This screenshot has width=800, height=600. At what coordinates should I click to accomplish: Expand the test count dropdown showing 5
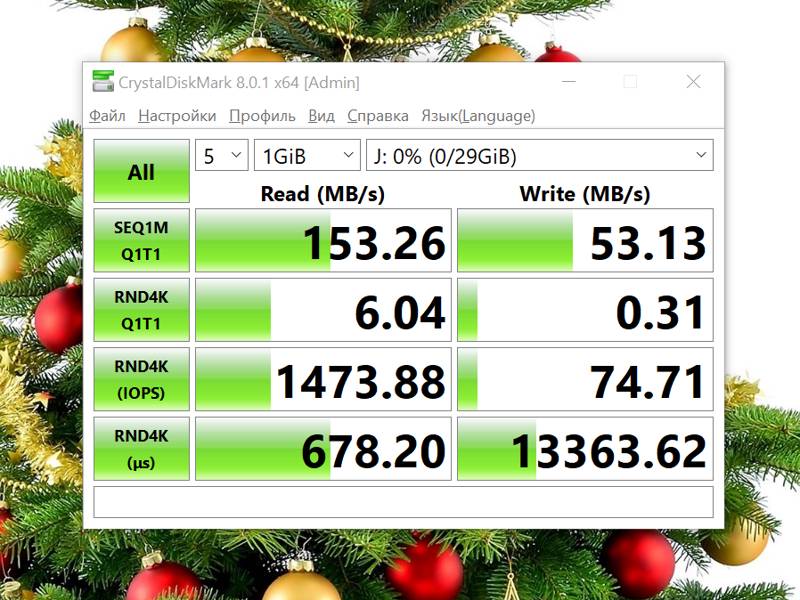(221, 156)
